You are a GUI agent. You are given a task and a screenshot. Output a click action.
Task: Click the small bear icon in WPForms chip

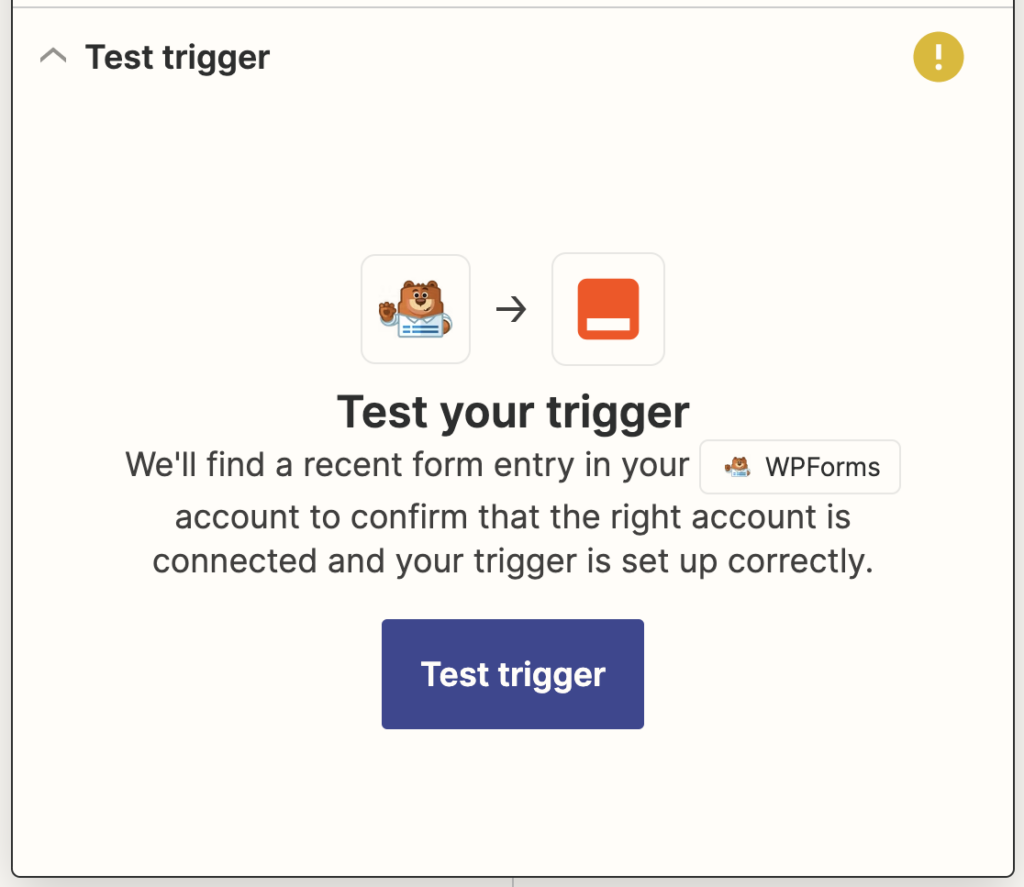coord(737,467)
